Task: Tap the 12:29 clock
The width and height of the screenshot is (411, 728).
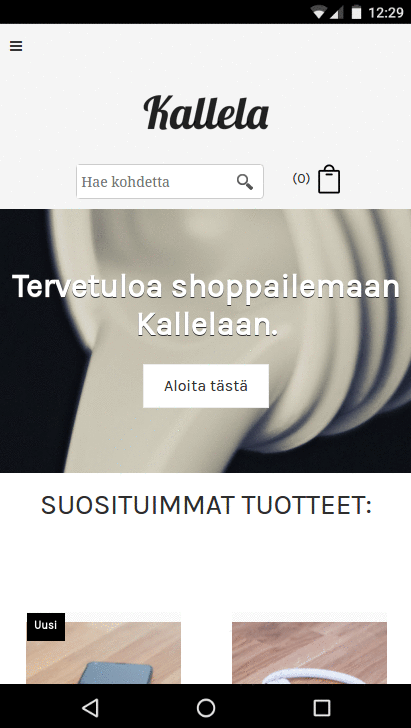Action: tap(385, 13)
